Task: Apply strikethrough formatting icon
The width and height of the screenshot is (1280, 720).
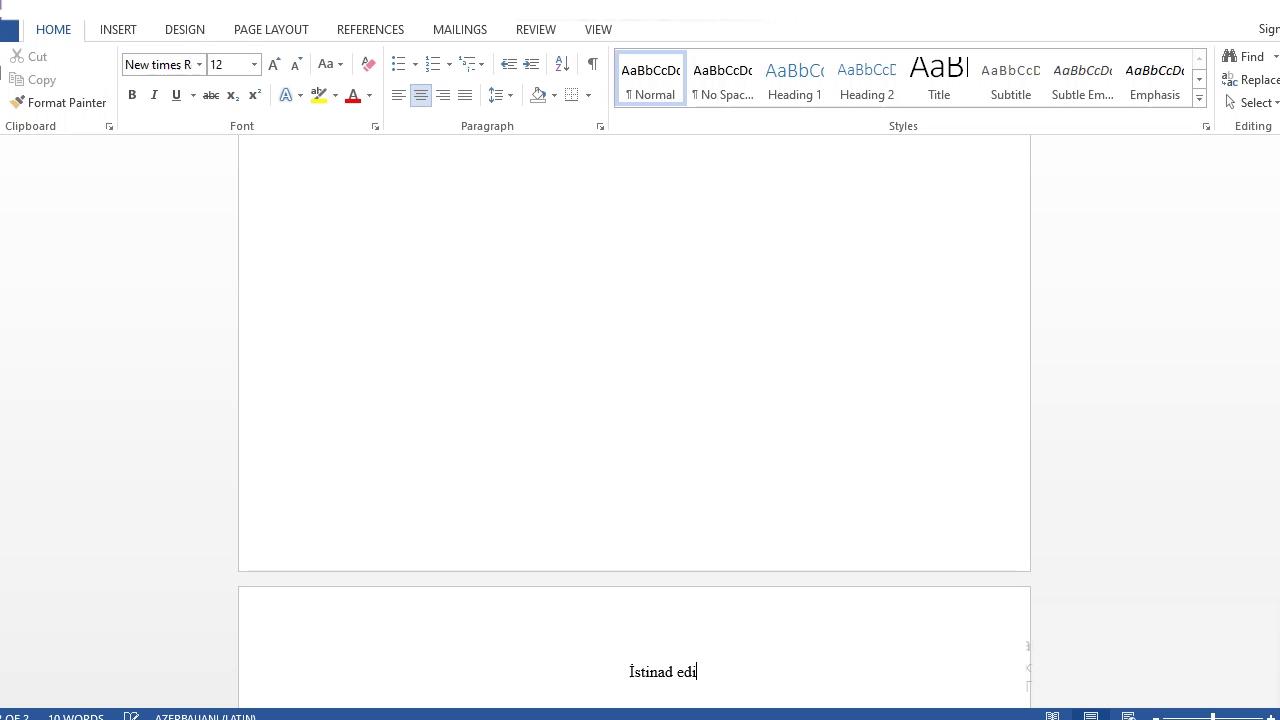Action: tap(211, 95)
